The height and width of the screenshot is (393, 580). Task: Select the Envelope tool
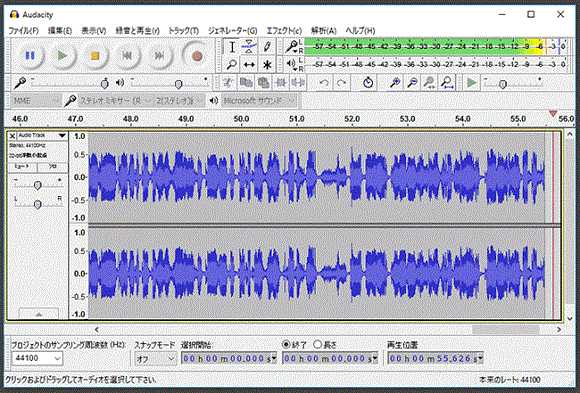[249, 47]
